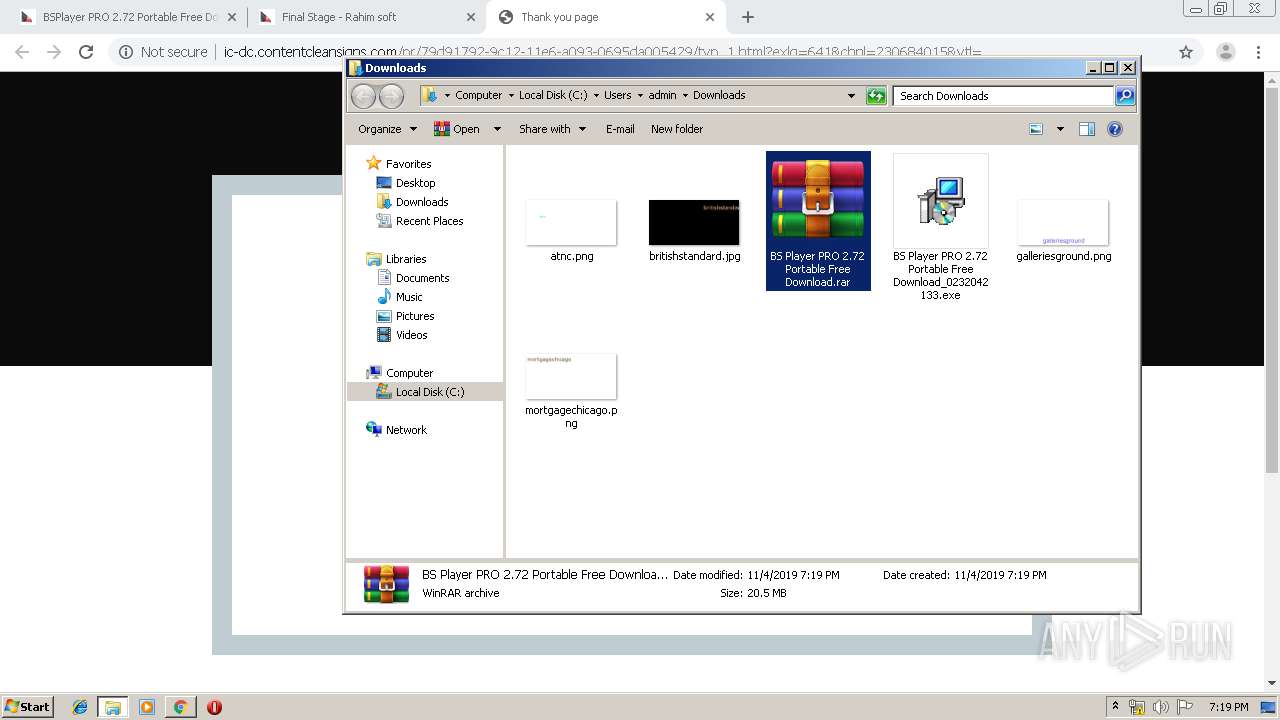Open the Share with dropdown
Screen dimensions: 1280x720
tap(552, 129)
